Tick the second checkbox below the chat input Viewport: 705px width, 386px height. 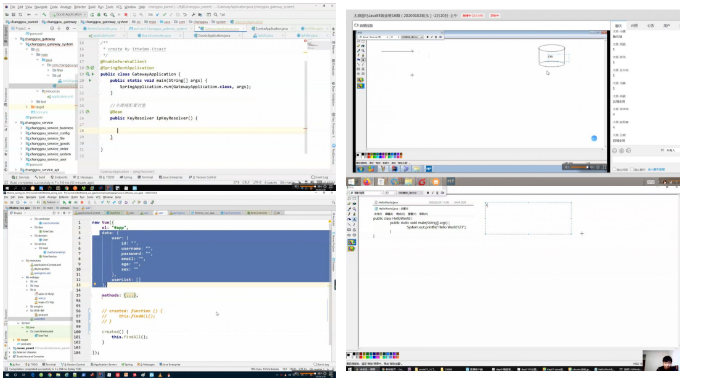click(632, 169)
